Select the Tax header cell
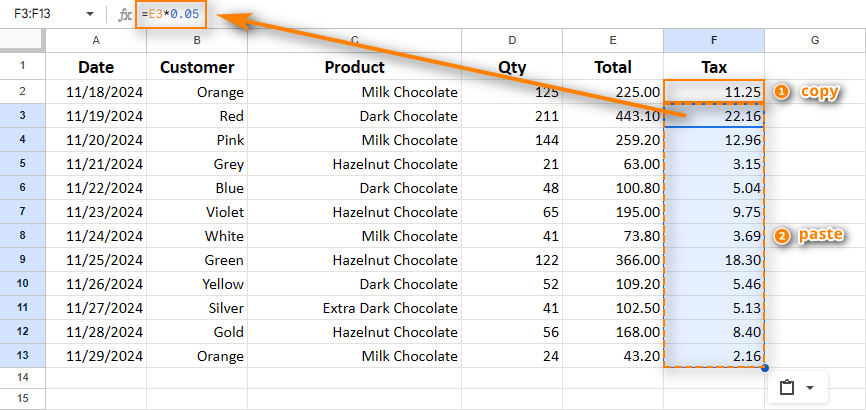Screen dimensions: 866x410 (x=714, y=67)
